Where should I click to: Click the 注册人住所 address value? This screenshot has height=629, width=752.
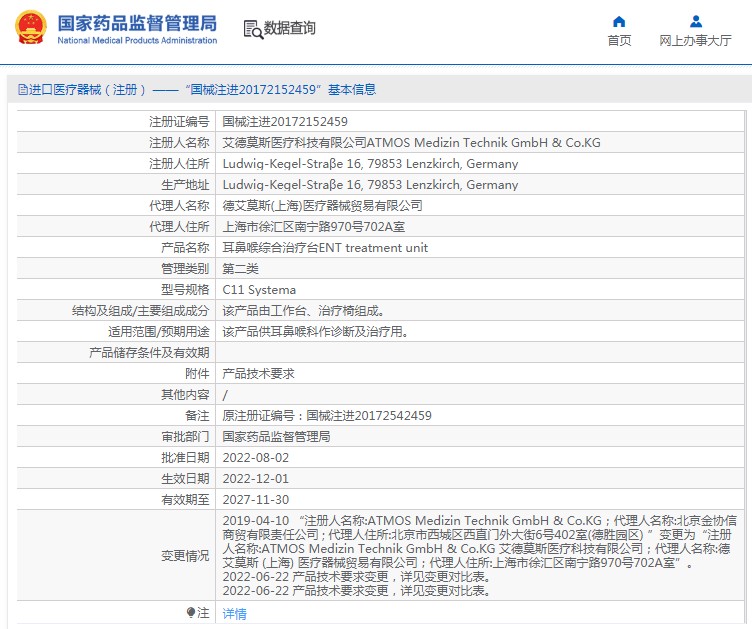coord(370,164)
